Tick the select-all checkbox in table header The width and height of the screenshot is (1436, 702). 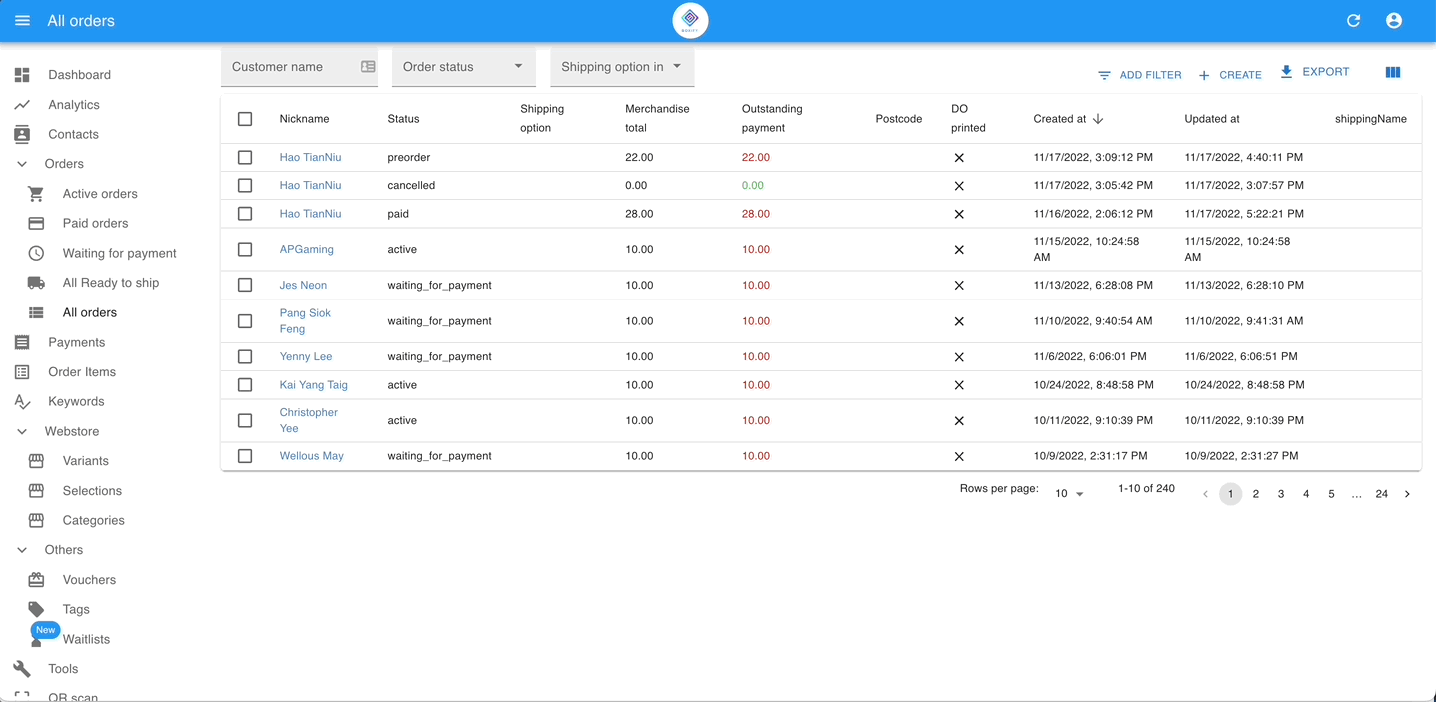coord(245,119)
